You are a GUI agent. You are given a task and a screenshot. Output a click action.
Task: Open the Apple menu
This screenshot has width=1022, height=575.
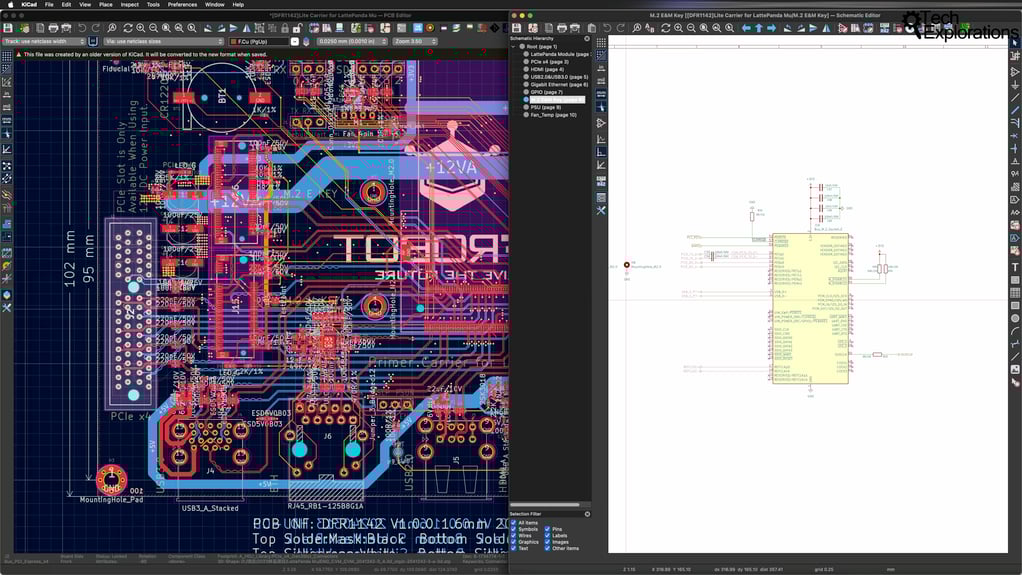click(x=10, y=5)
